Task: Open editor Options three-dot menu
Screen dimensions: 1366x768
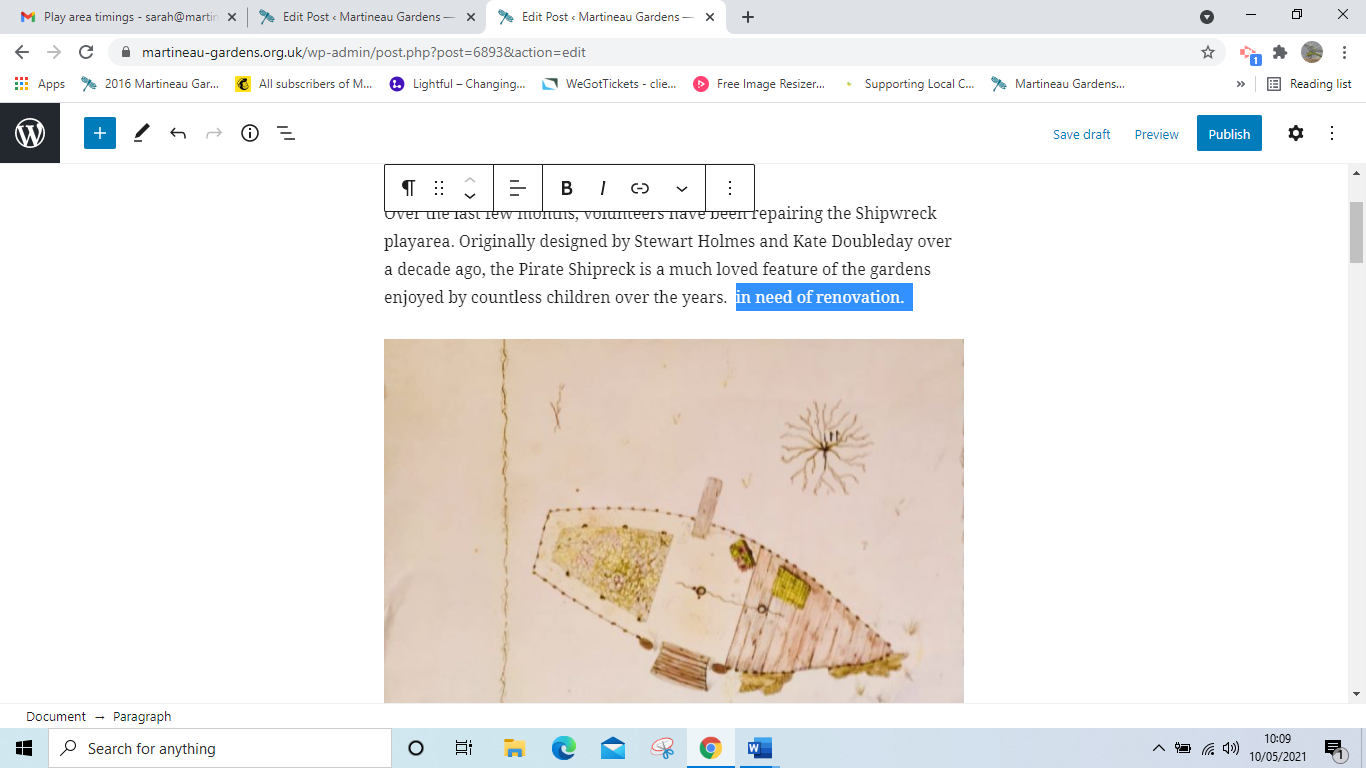Action: point(1332,133)
